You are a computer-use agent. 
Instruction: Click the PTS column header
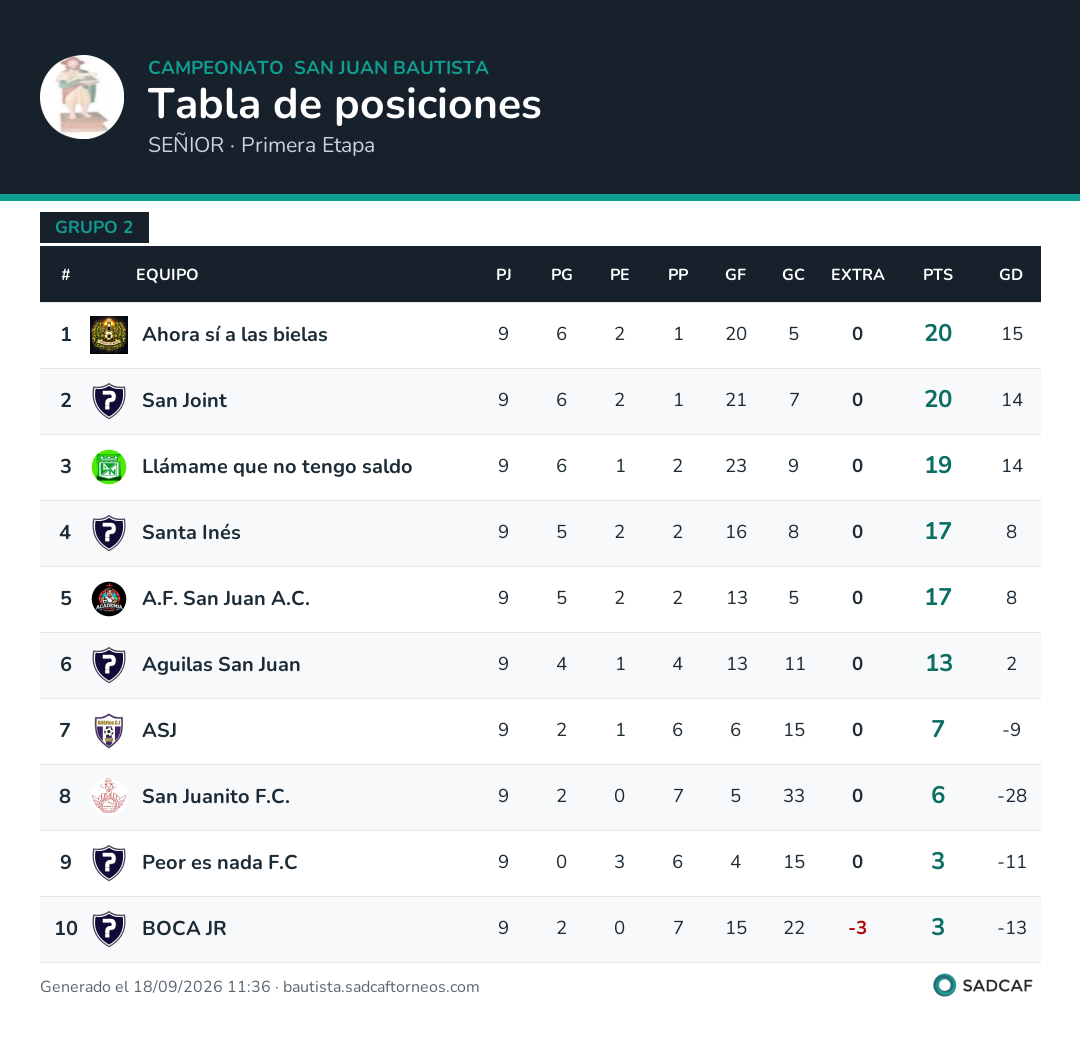click(937, 275)
